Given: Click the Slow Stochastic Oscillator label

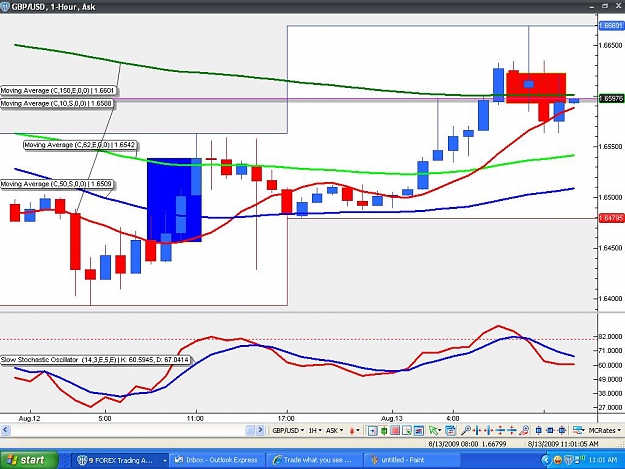Looking at the screenshot, I should click(x=95, y=360).
